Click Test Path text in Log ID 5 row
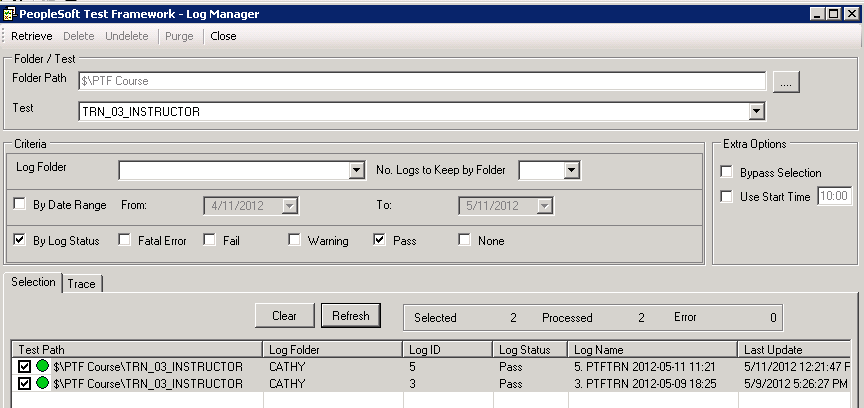 click(148, 367)
